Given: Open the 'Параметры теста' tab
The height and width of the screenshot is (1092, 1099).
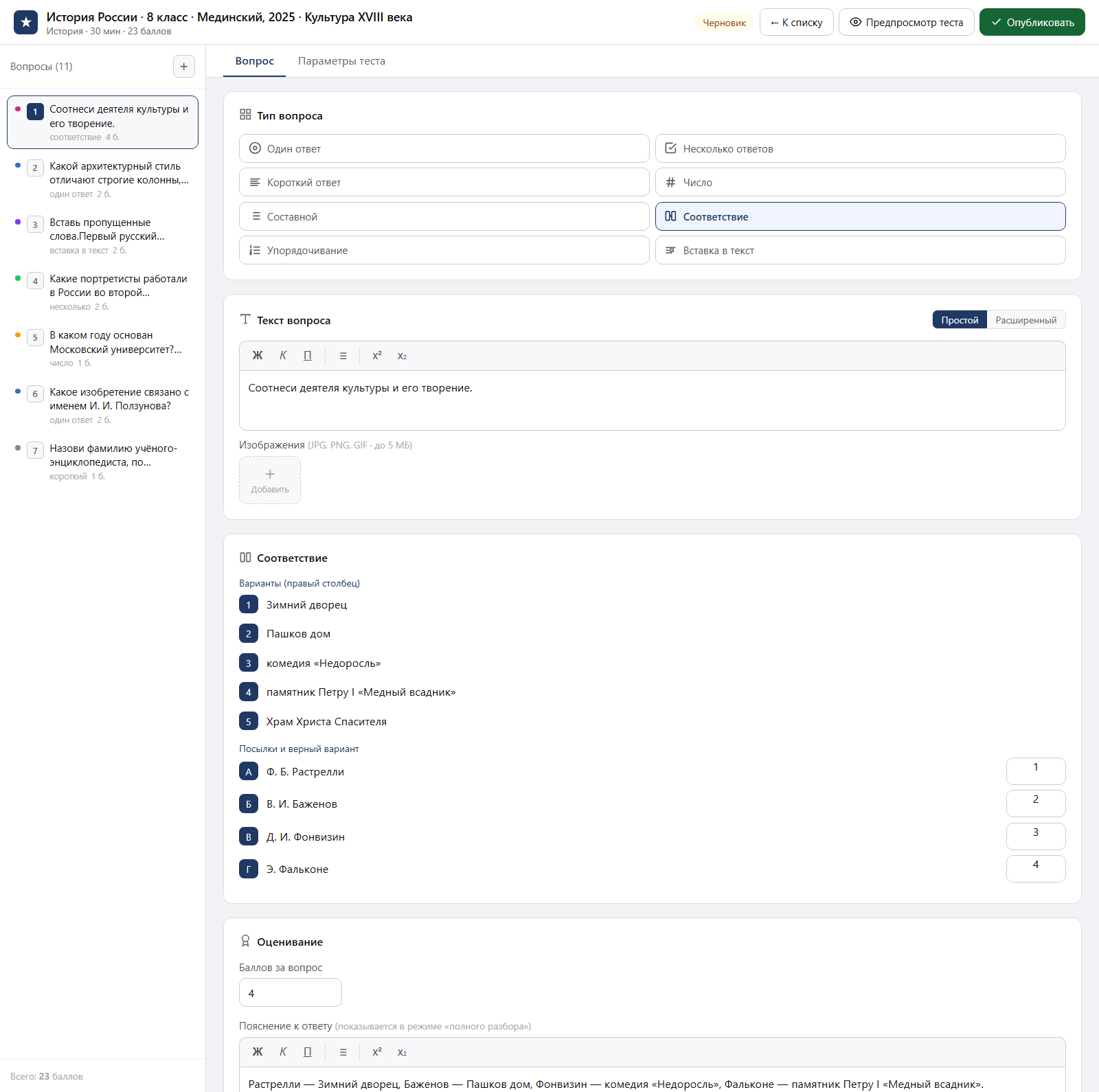Looking at the screenshot, I should coord(341,61).
